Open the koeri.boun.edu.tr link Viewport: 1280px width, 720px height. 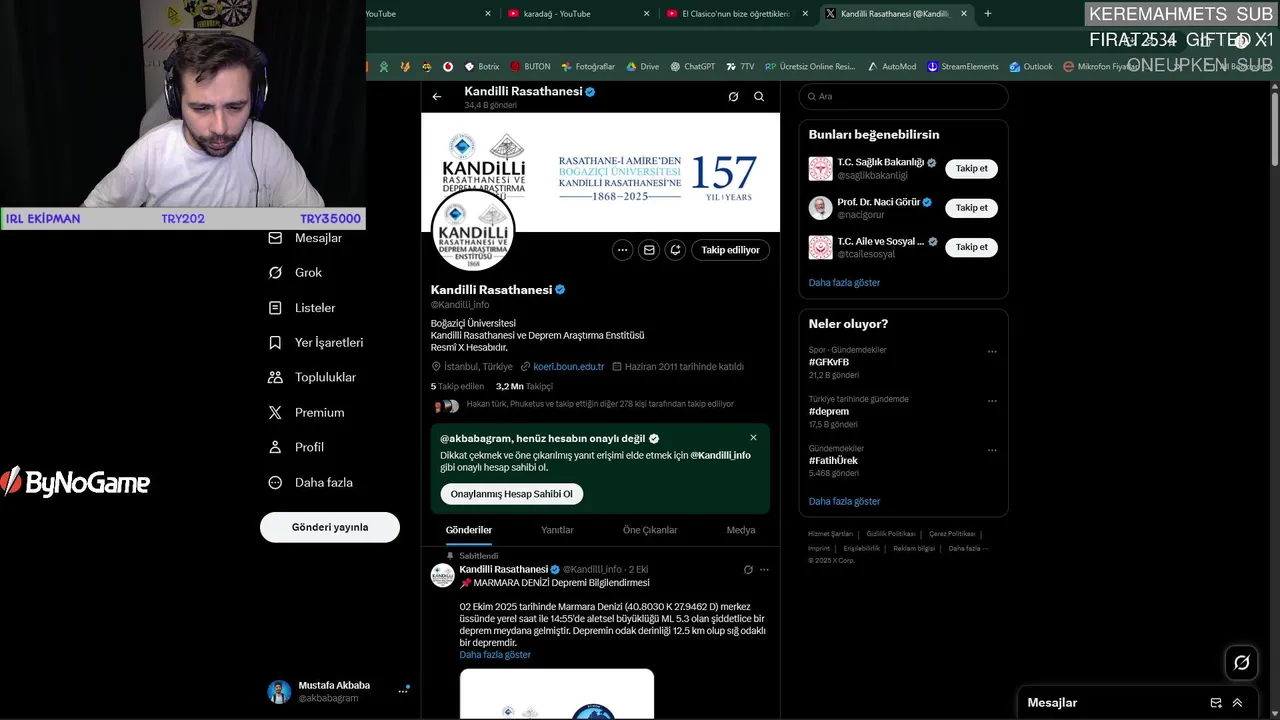click(568, 367)
